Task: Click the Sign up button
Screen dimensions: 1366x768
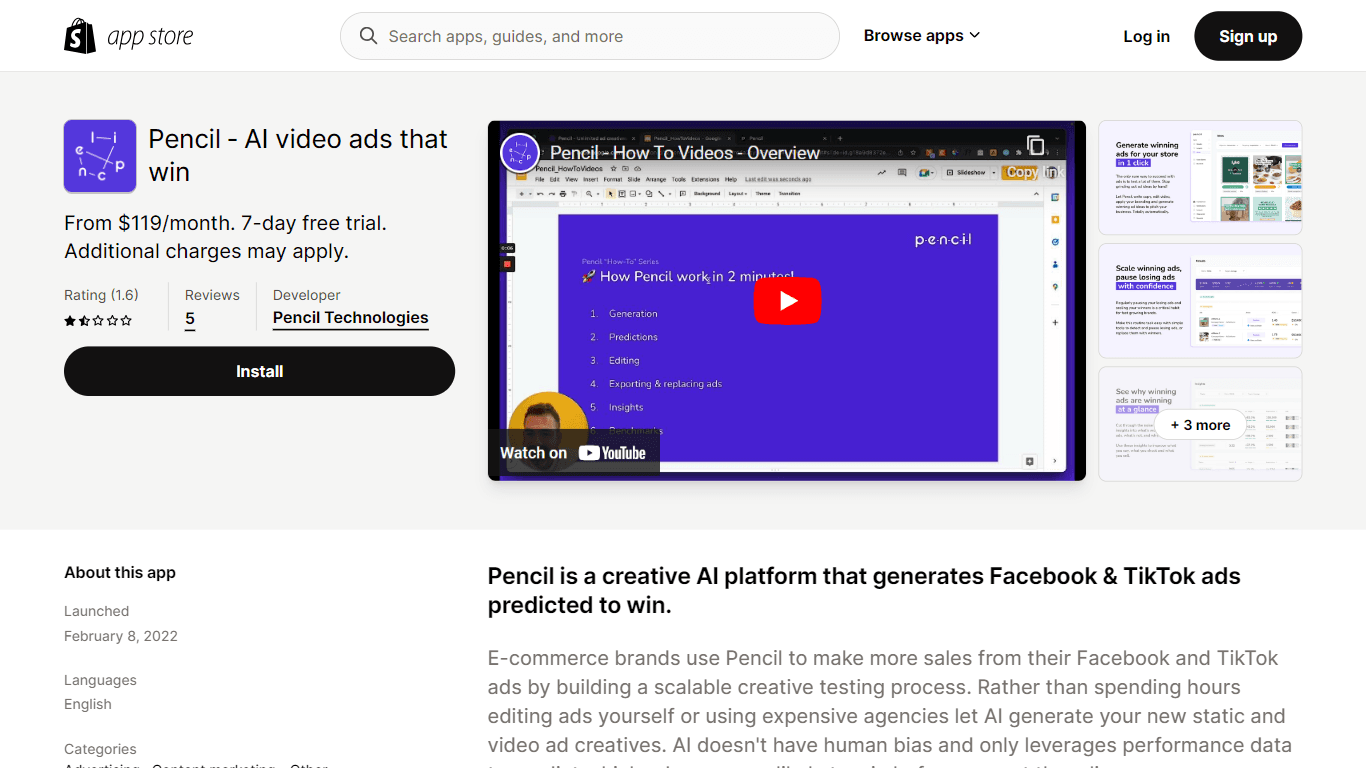Action: 1248,36
